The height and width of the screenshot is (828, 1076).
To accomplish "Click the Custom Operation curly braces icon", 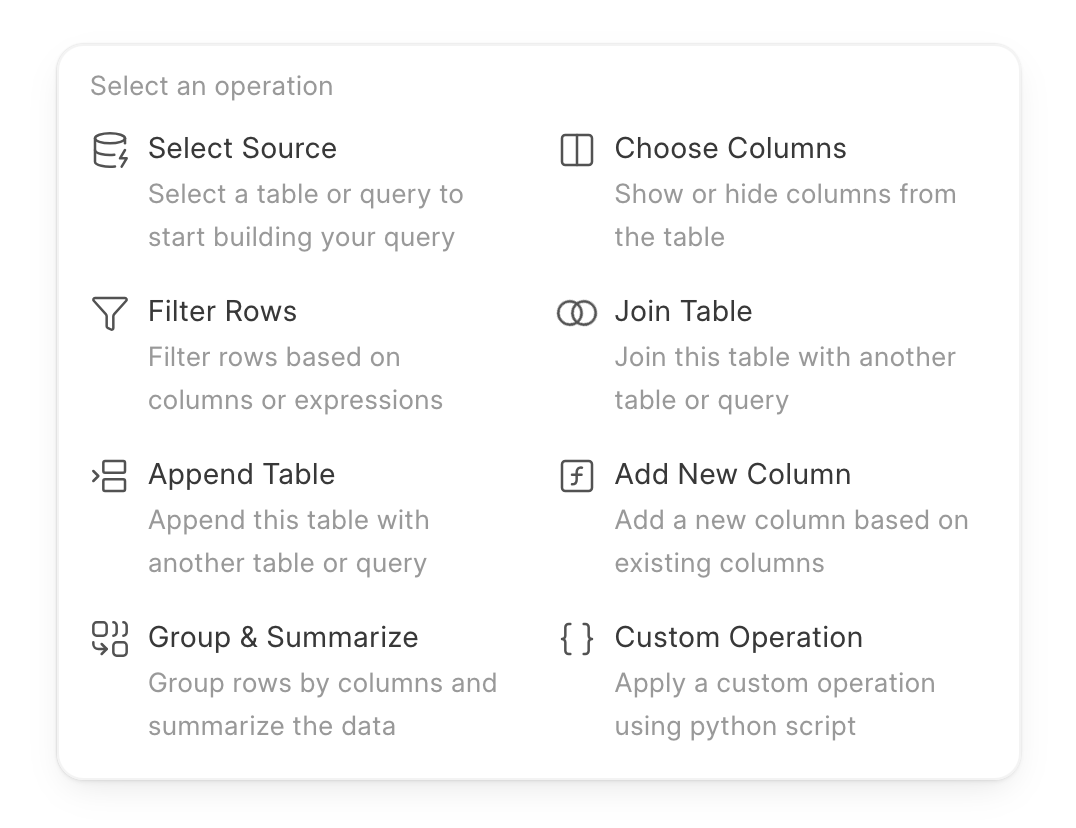I will click(577, 639).
